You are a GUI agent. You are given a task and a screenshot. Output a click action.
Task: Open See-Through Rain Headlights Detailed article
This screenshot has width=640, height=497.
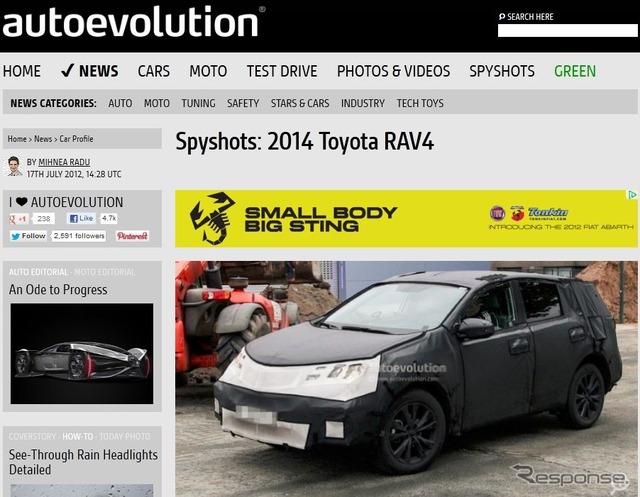[83, 462]
